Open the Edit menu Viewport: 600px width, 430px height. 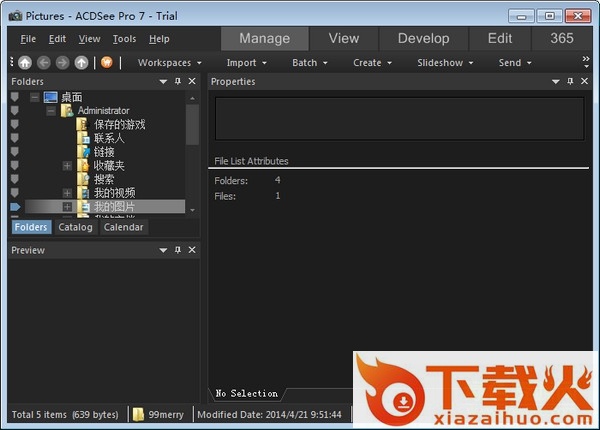click(57, 39)
